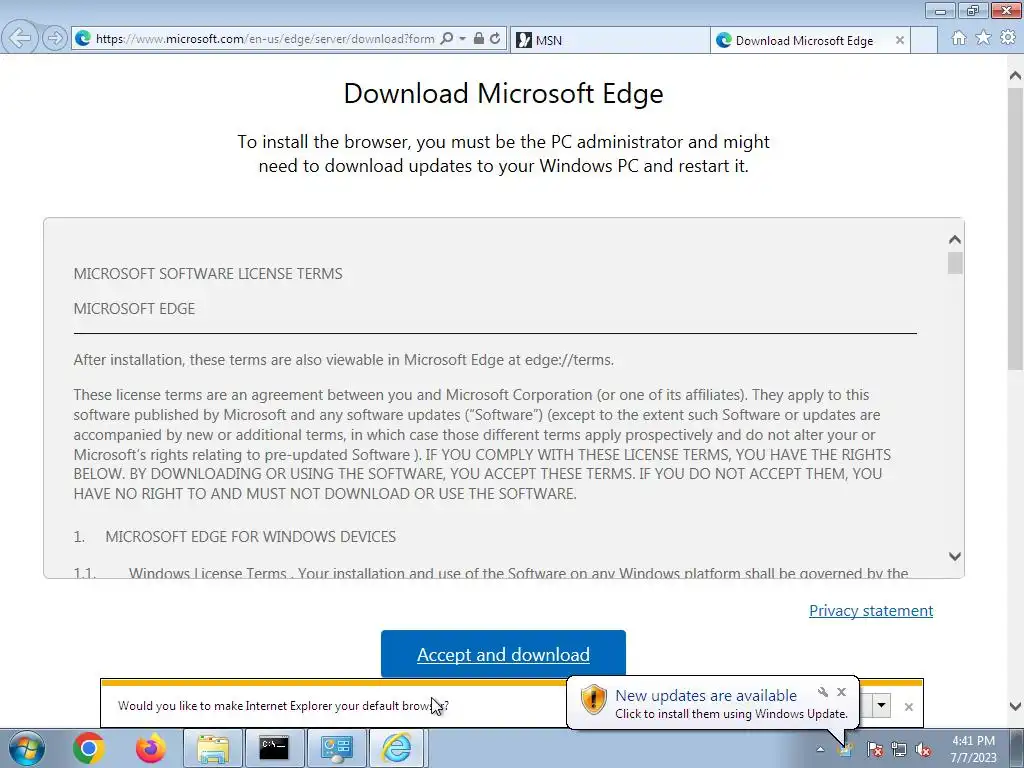Switch to the MSN tab

point(610,40)
